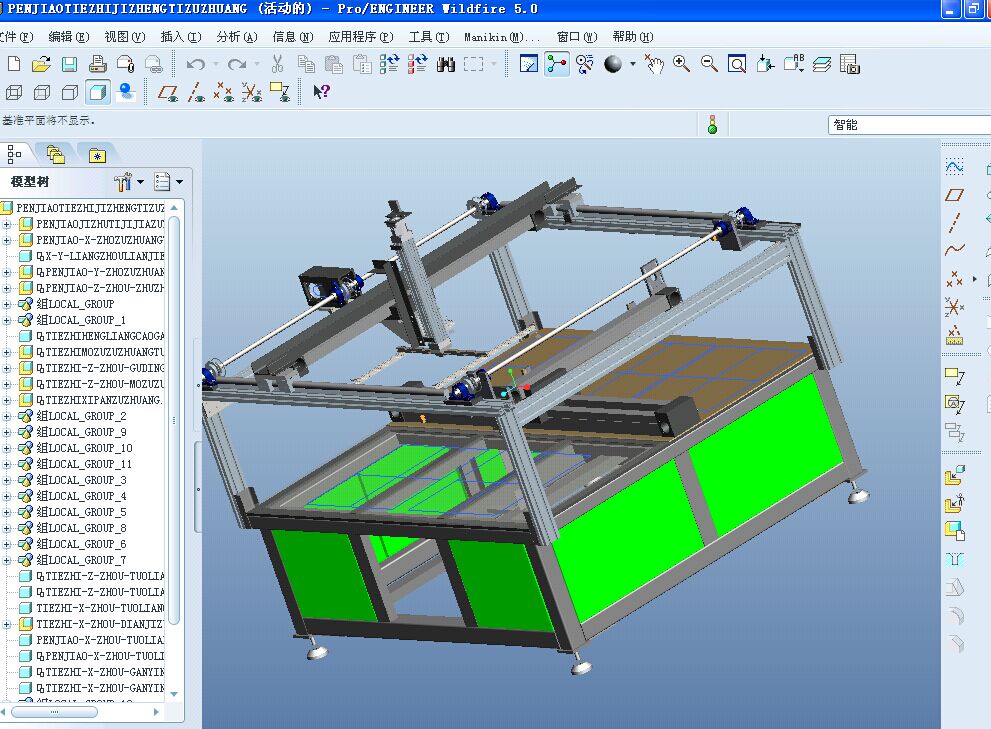Click the repaint screen icon

528,64
